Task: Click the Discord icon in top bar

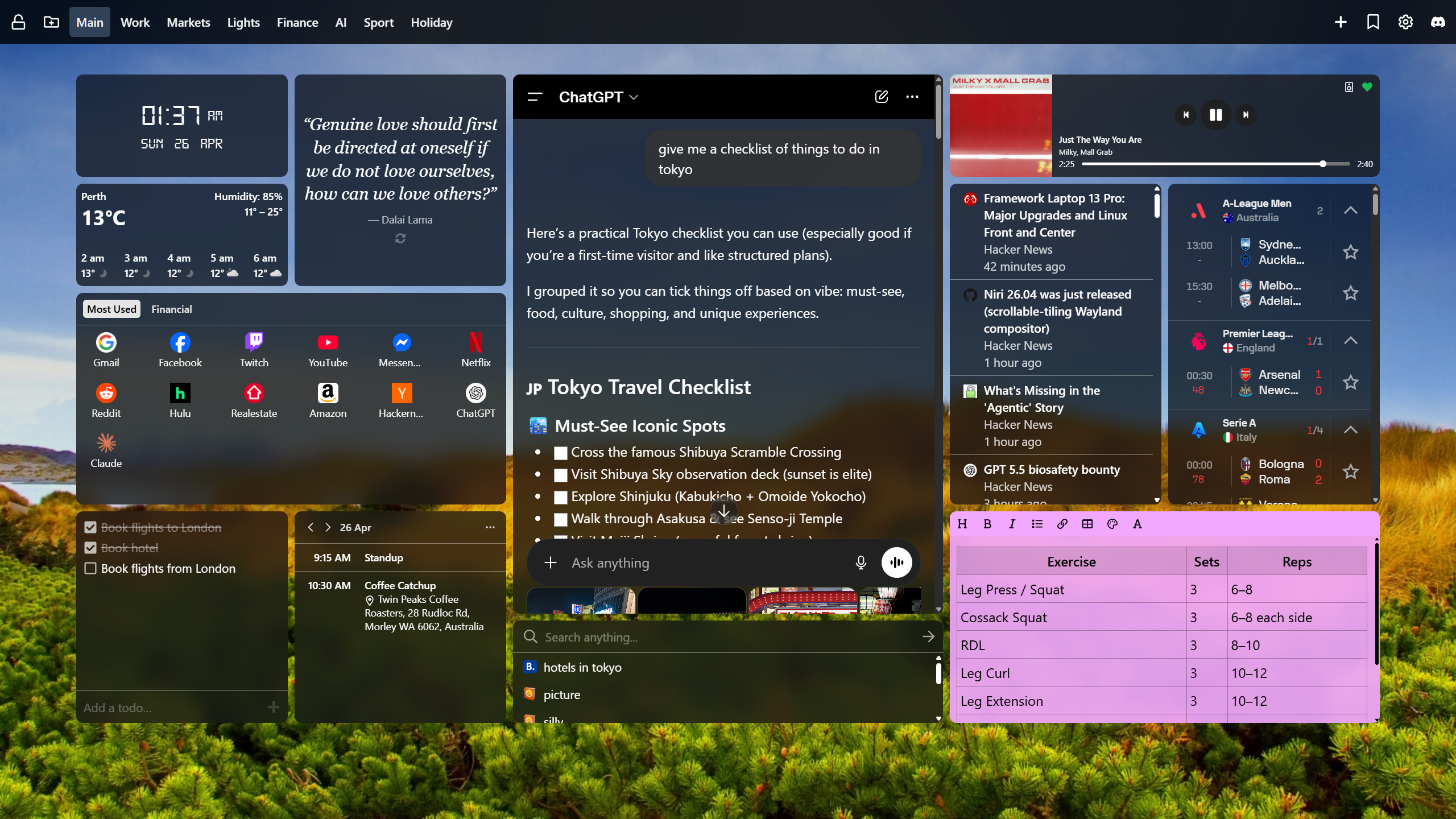Action: [1438, 22]
